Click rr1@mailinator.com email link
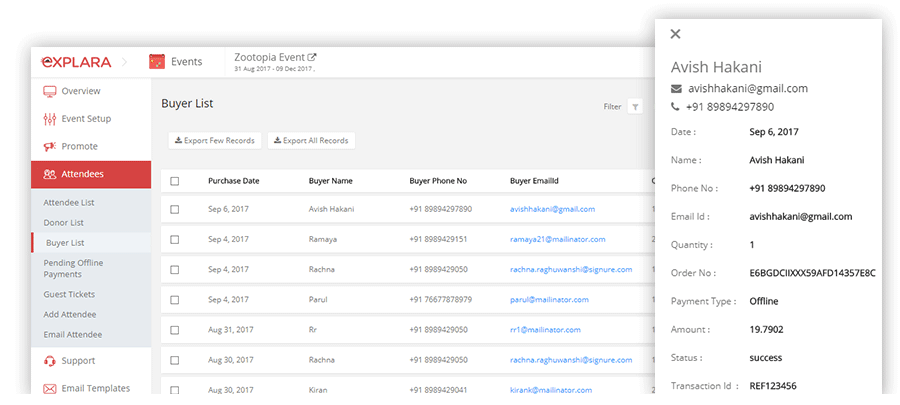Screen dimensions: 900x405 [545, 330]
